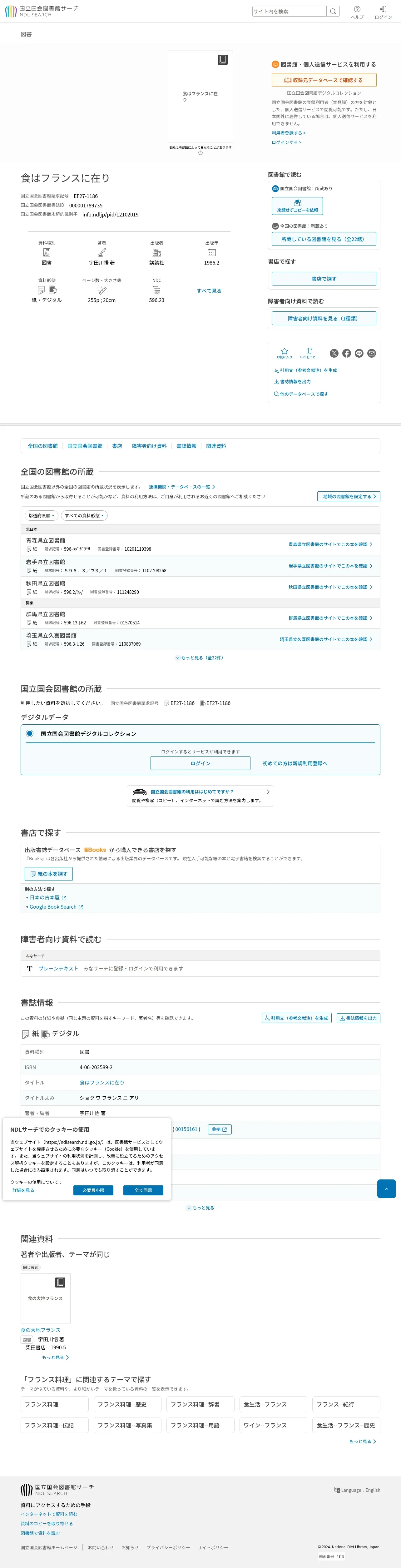Click the NDC classification icon 596.23
This screenshot has width=401, height=1568.
pyautogui.click(x=156, y=290)
